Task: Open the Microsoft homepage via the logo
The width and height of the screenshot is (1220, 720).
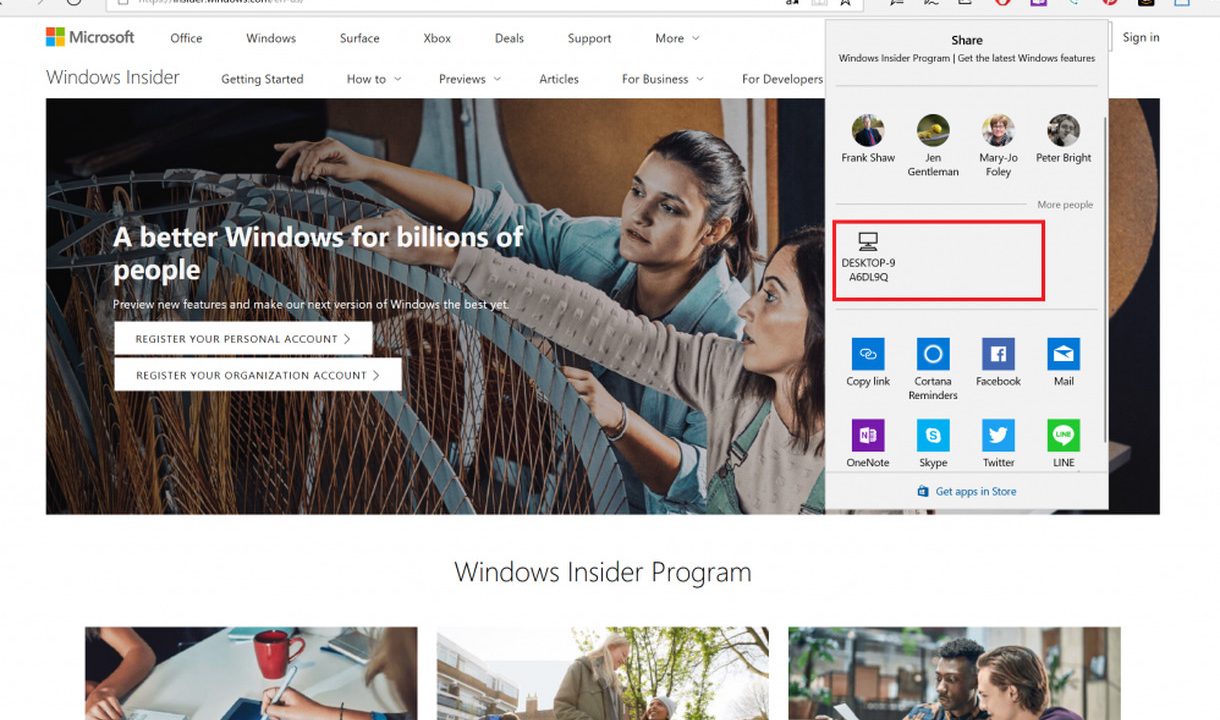Action: (90, 37)
